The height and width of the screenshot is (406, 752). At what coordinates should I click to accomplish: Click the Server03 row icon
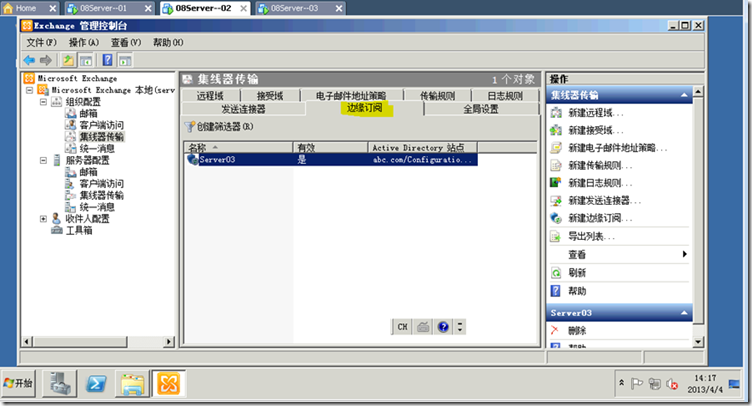193,159
